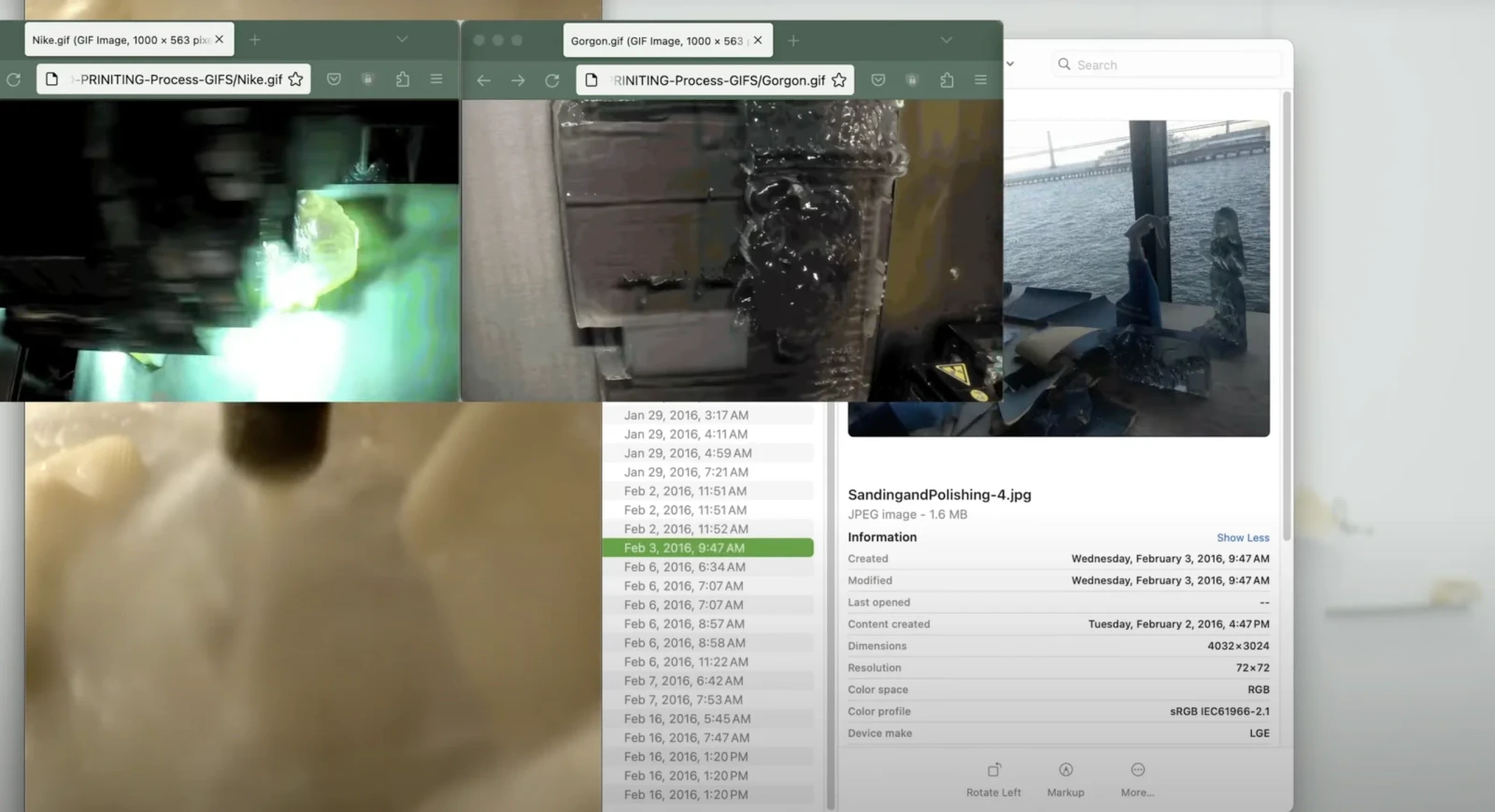Click the Finder preview pane scrollbar

(1287, 316)
